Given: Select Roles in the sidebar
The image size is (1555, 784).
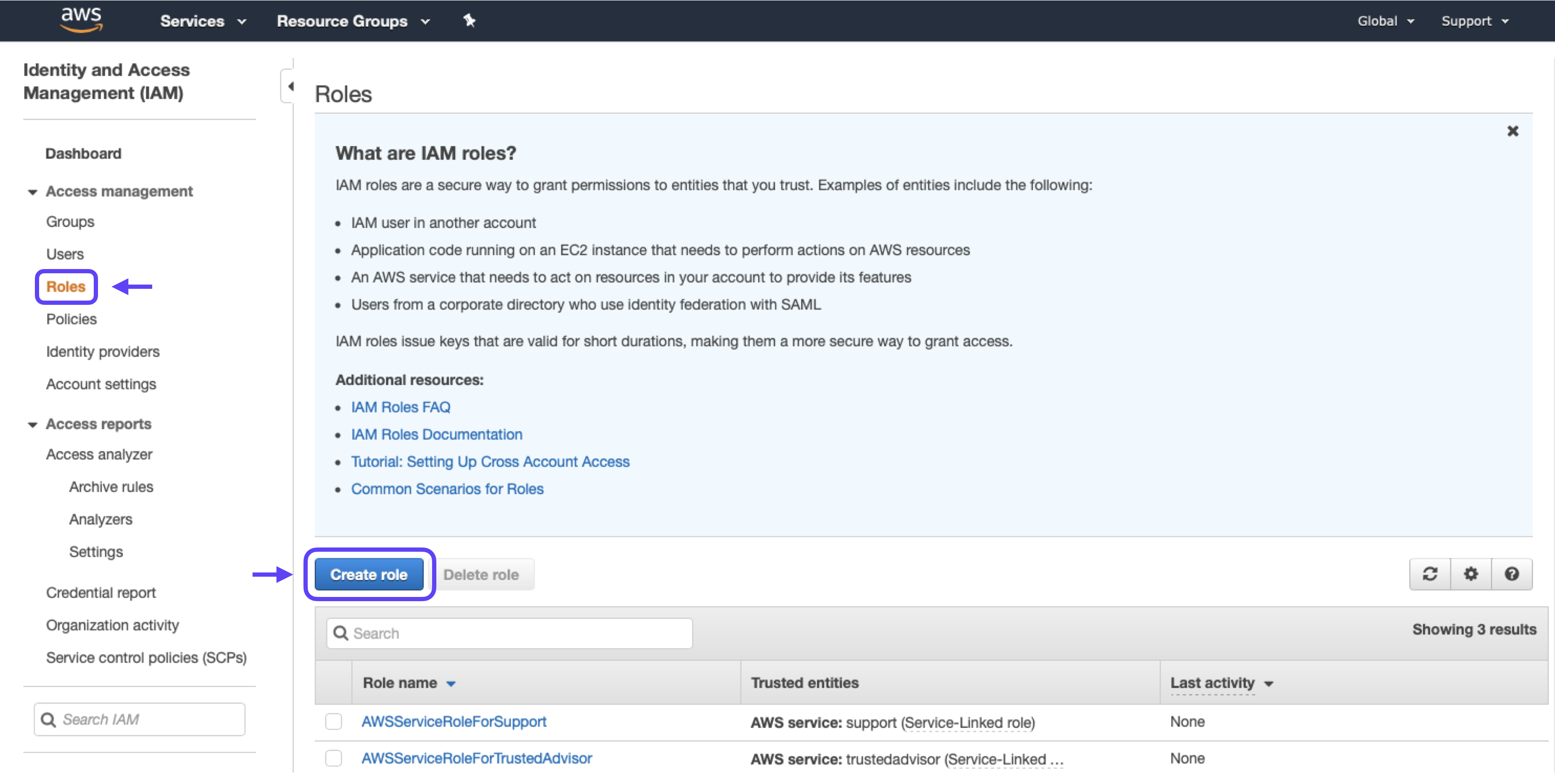Looking at the screenshot, I should pyautogui.click(x=66, y=286).
